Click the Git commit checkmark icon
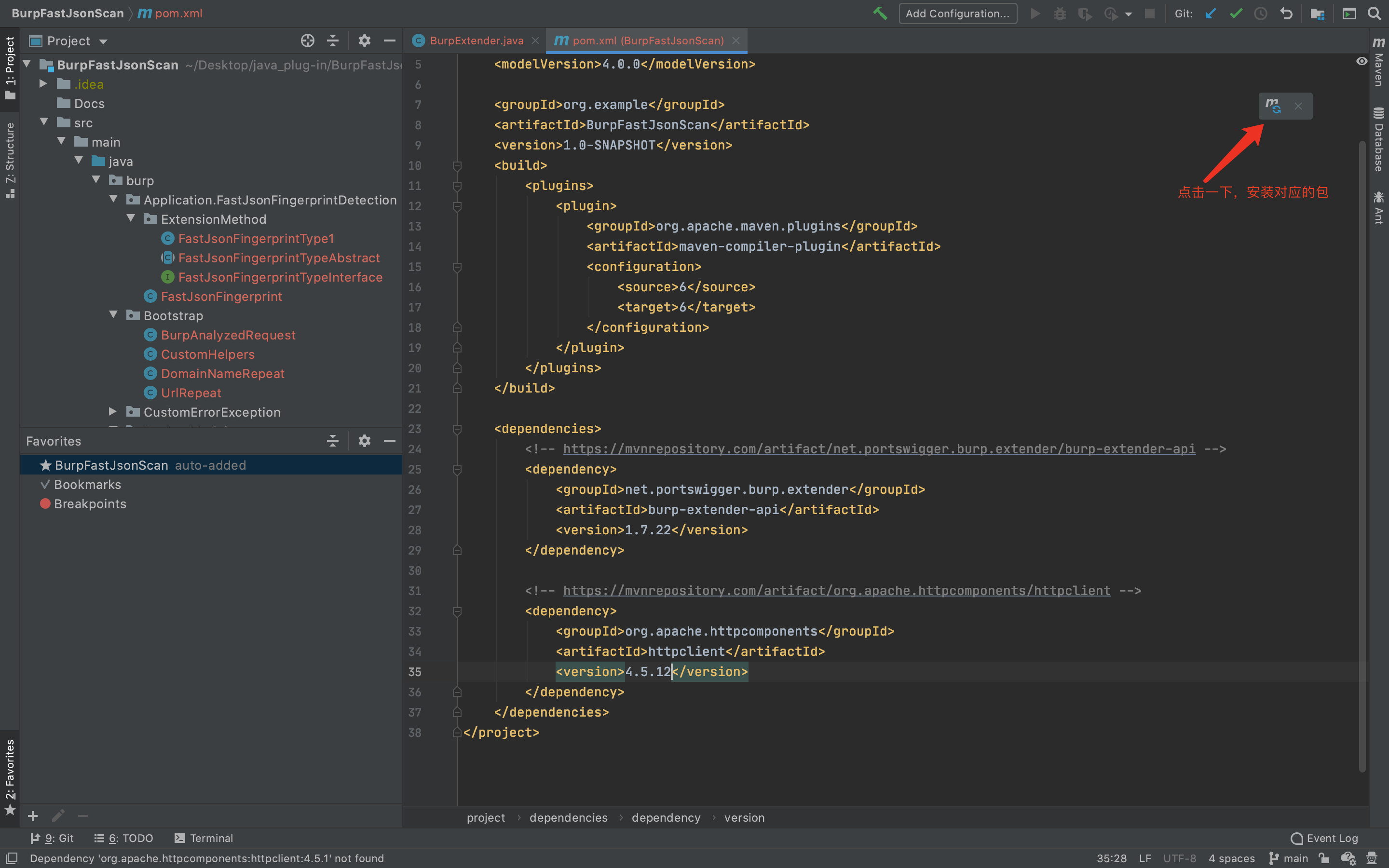This screenshot has height=868, width=1389. pyautogui.click(x=1236, y=13)
